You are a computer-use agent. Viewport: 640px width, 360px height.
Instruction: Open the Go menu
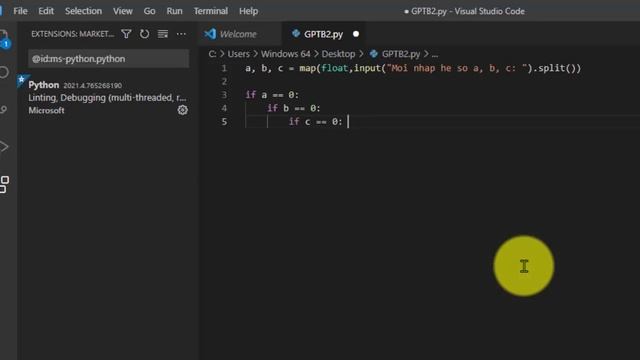[149, 11]
